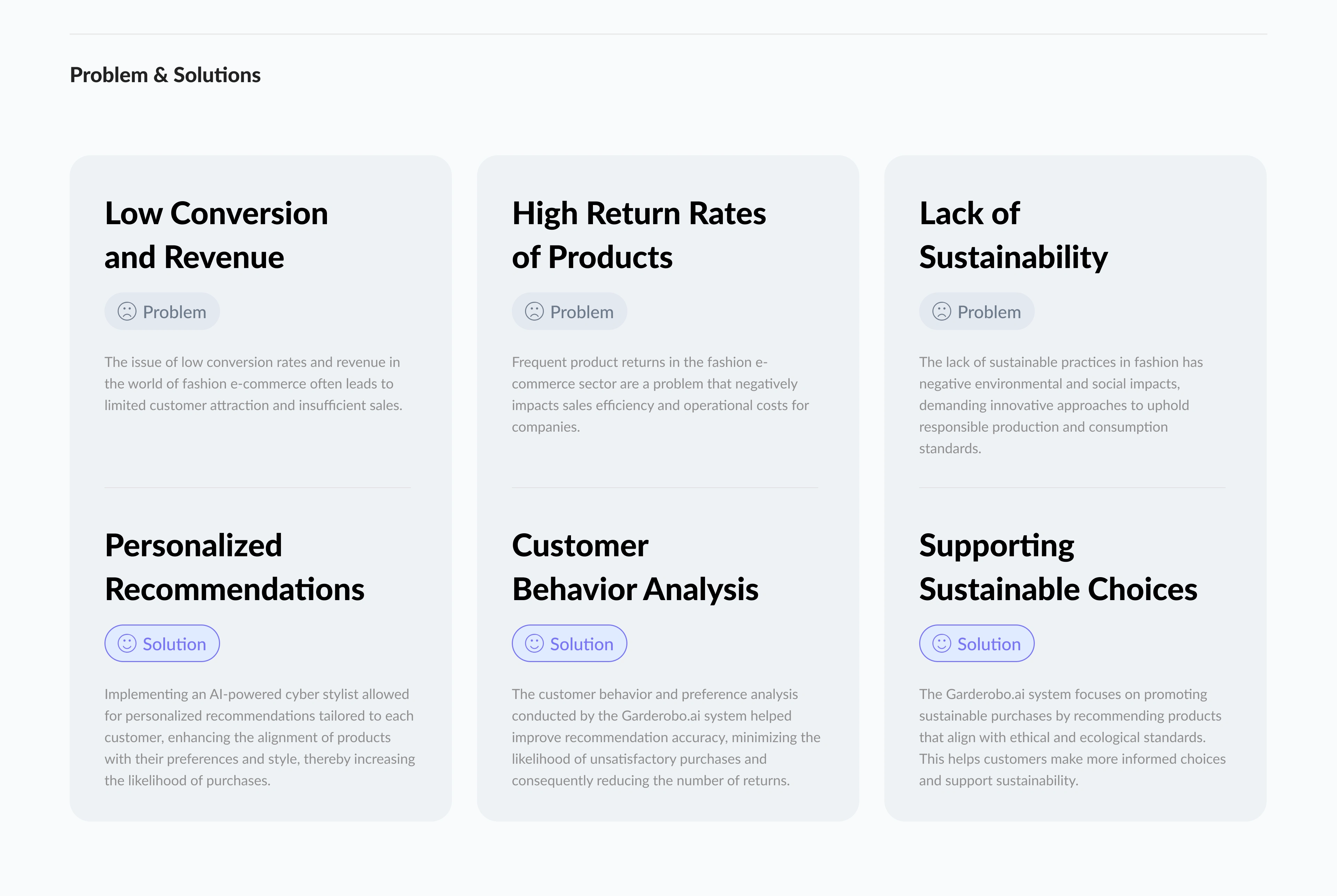Select the Problem label below High Return Rates of Products
The height and width of the screenshot is (896, 1337).
click(x=581, y=312)
